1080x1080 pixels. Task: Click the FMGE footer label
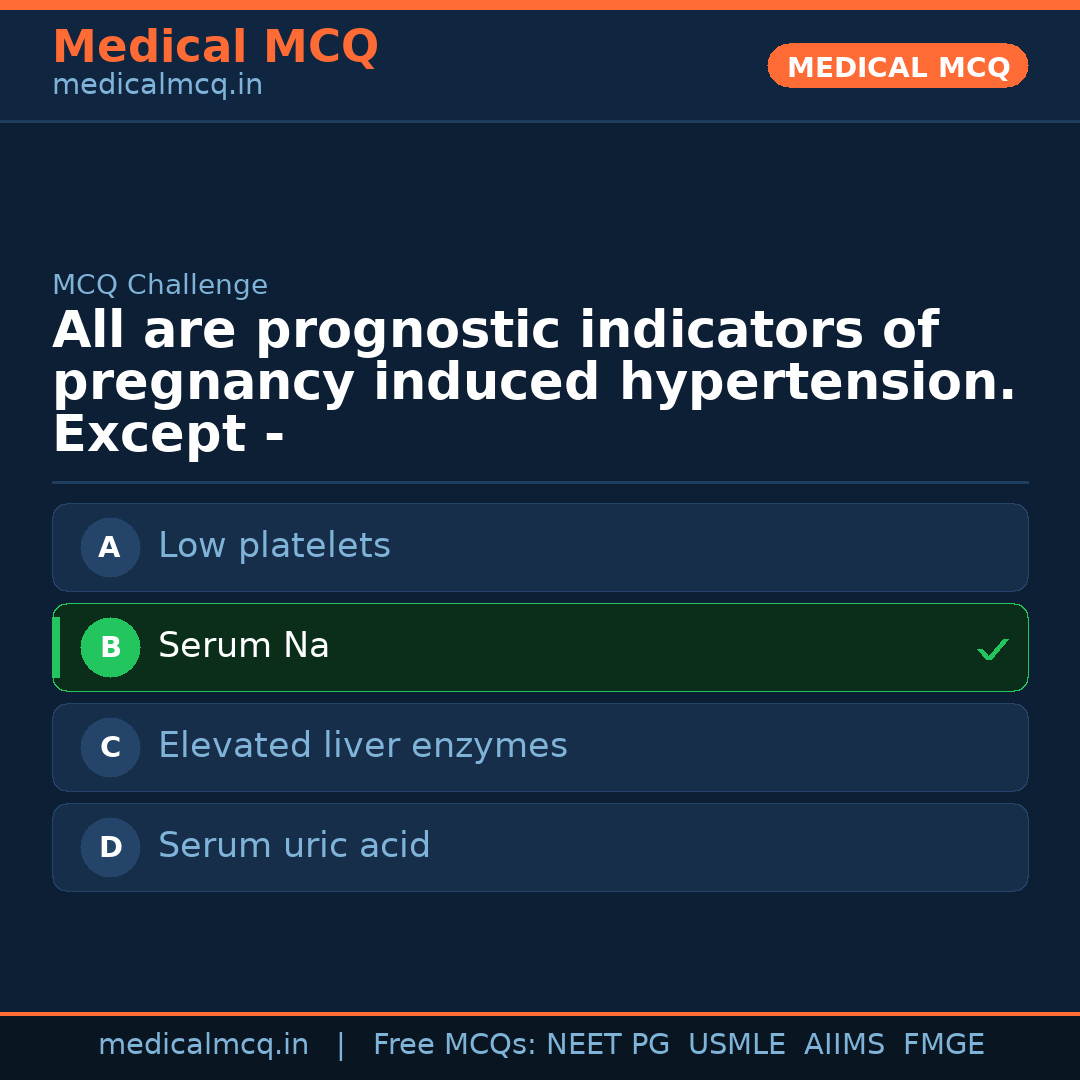click(943, 1045)
